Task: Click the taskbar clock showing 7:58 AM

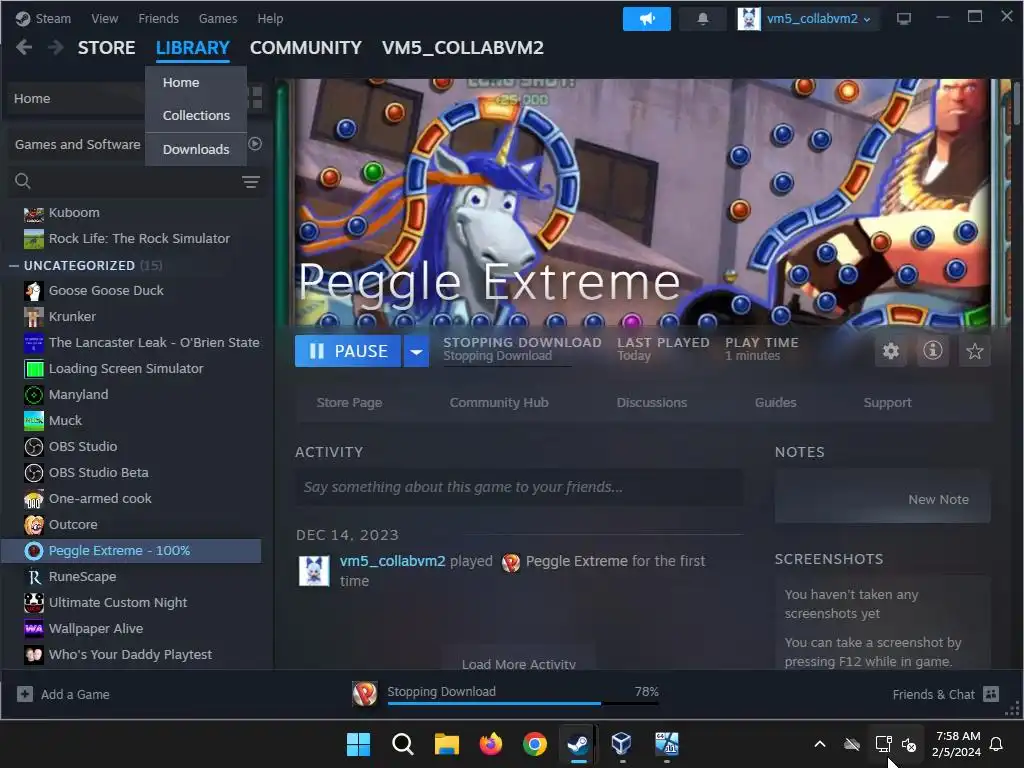Action: tap(957, 744)
